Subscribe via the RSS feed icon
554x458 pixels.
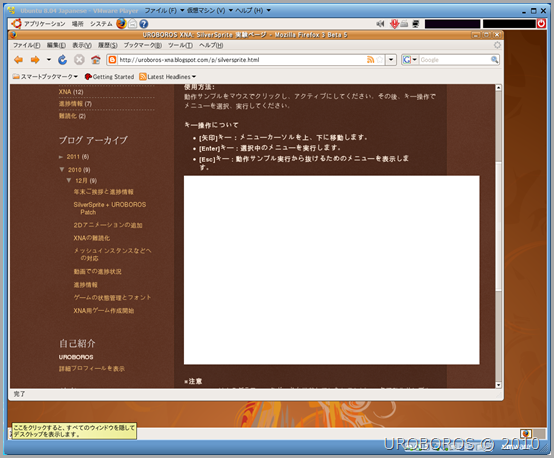click(370, 60)
